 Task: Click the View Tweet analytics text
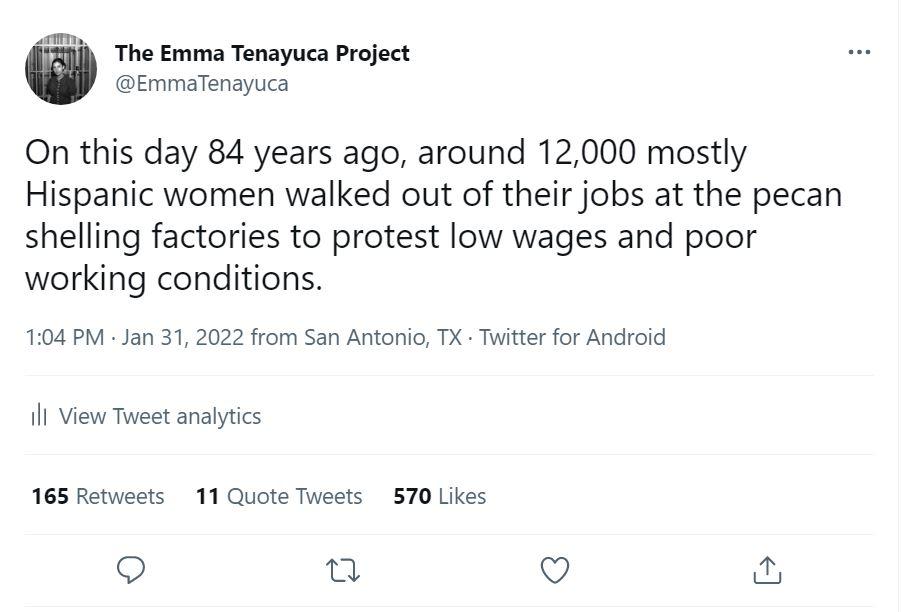pyautogui.click(x=160, y=416)
